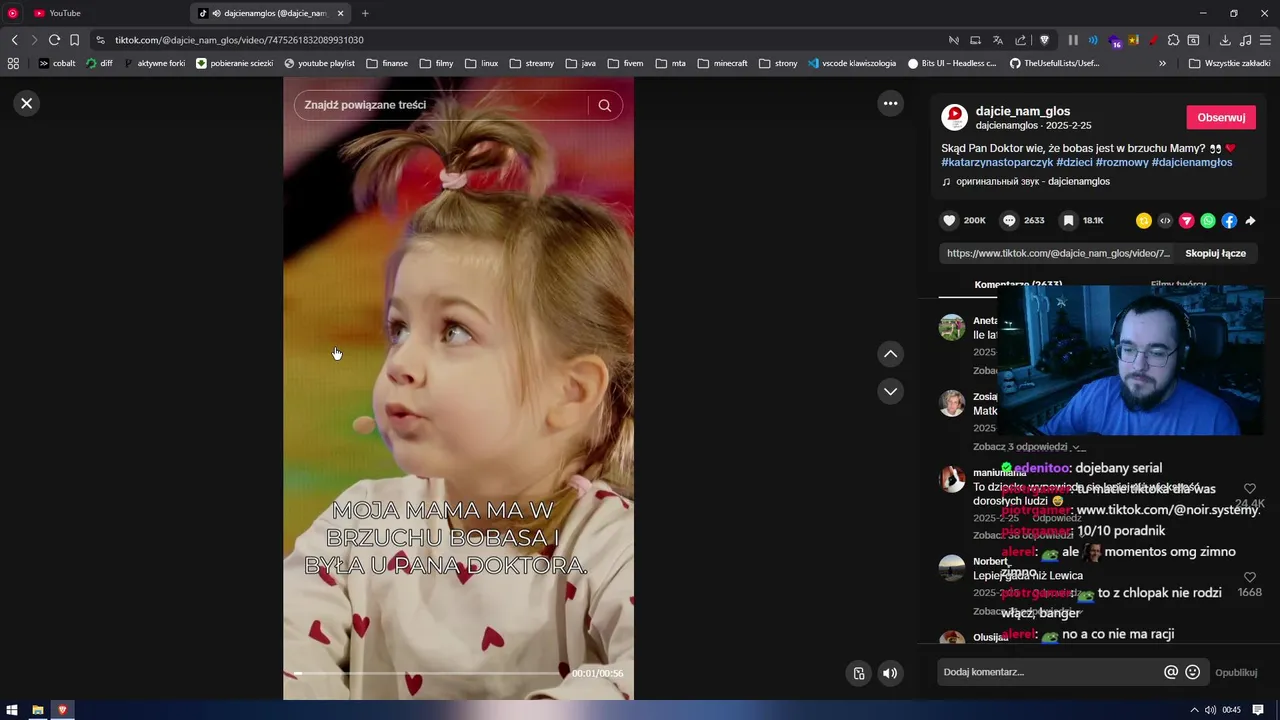Send to friends with pink paper-plane icon
This screenshot has width=1280, height=720.
(1187, 221)
